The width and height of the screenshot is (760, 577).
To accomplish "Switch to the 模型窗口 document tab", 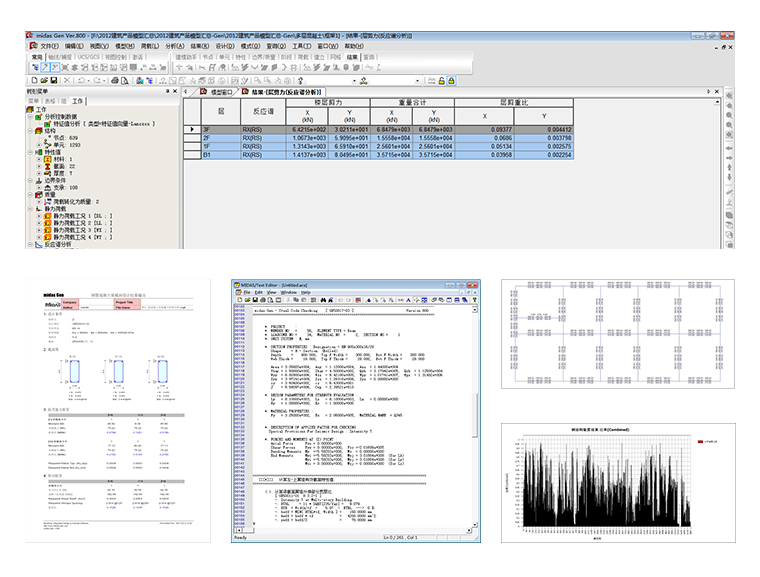I will click(x=217, y=92).
